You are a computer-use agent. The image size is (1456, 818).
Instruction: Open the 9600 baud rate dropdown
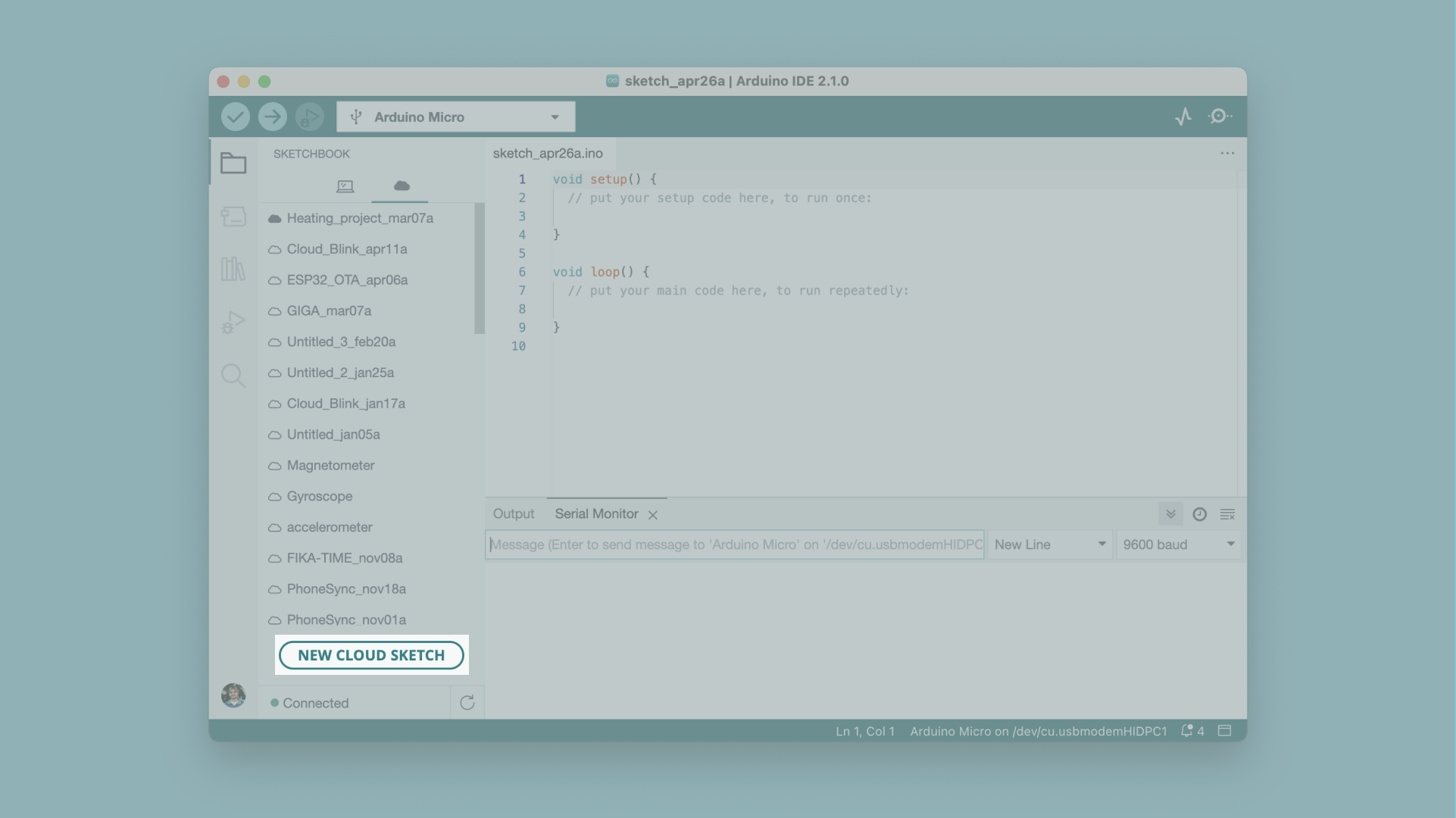click(x=1178, y=545)
